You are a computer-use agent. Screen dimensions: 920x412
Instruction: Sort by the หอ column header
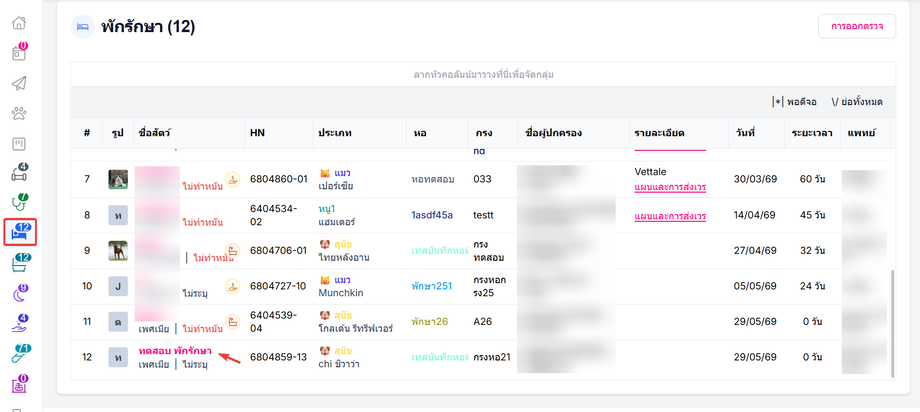point(437,133)
